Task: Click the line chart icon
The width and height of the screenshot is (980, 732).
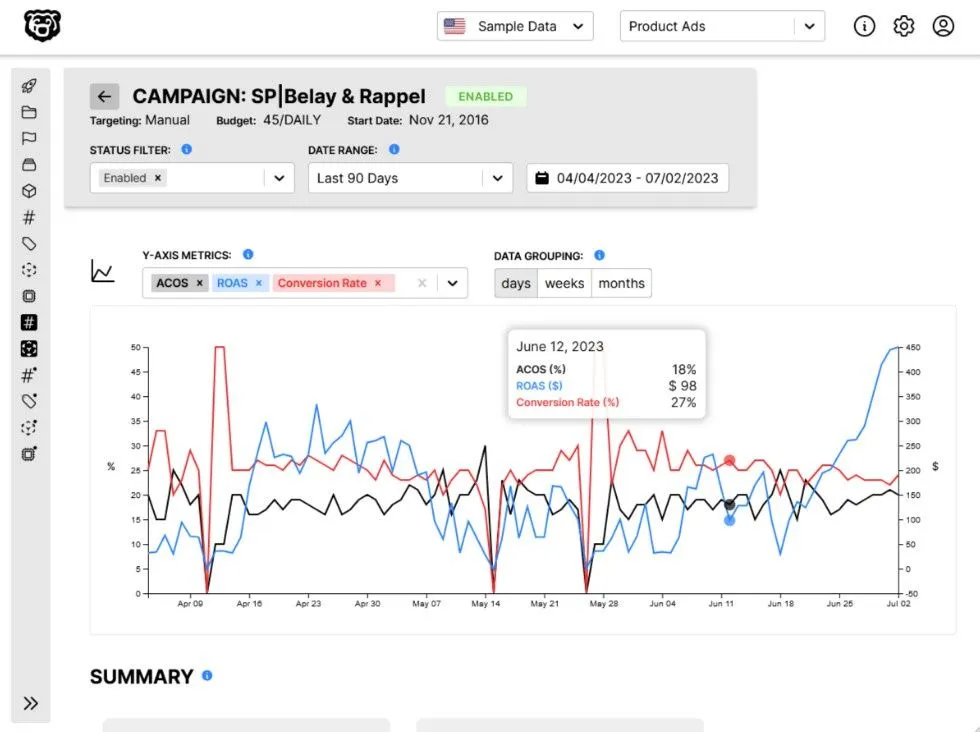Action: 102,271
